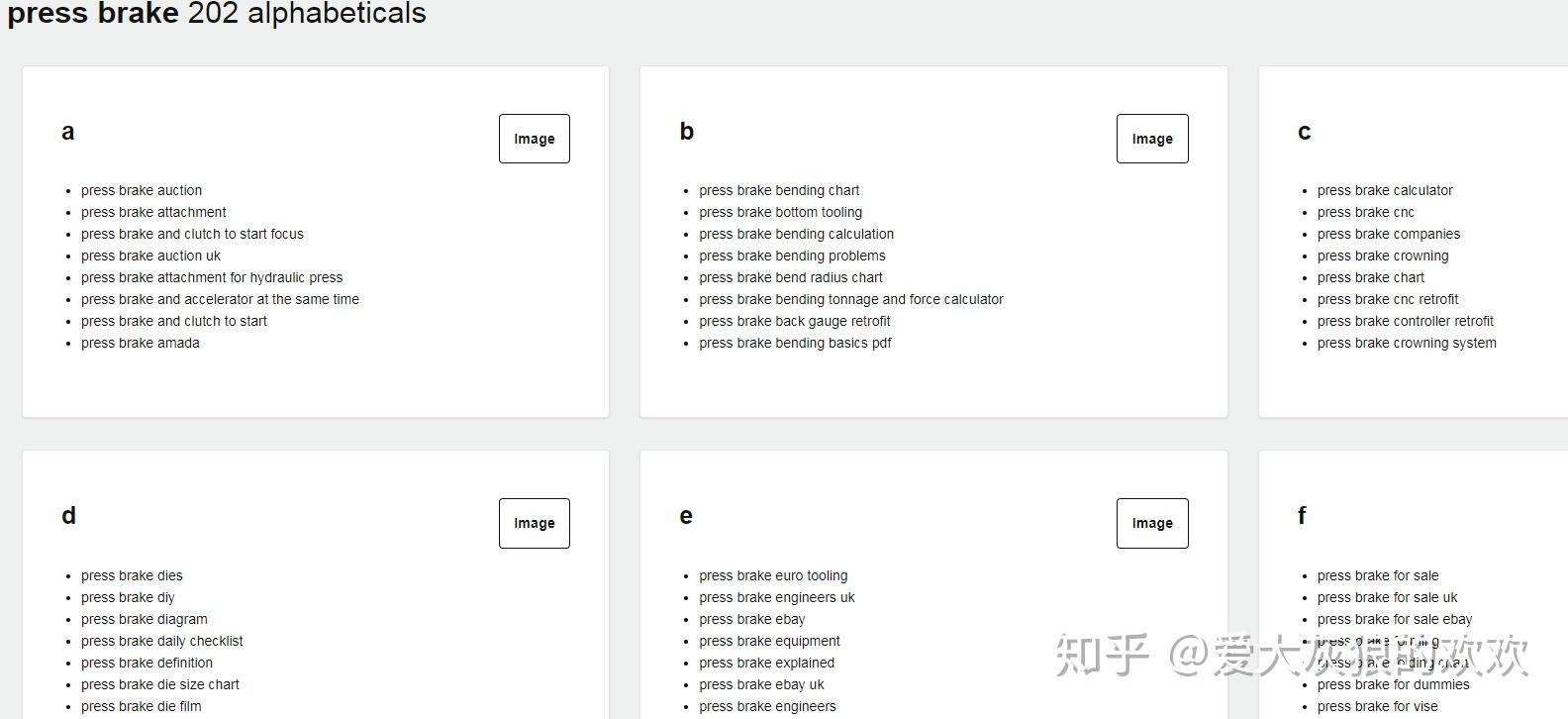The image size is (1568, 719).
Task: Open the "press brake calculator" link
Action: click(x=1385, y=190)
